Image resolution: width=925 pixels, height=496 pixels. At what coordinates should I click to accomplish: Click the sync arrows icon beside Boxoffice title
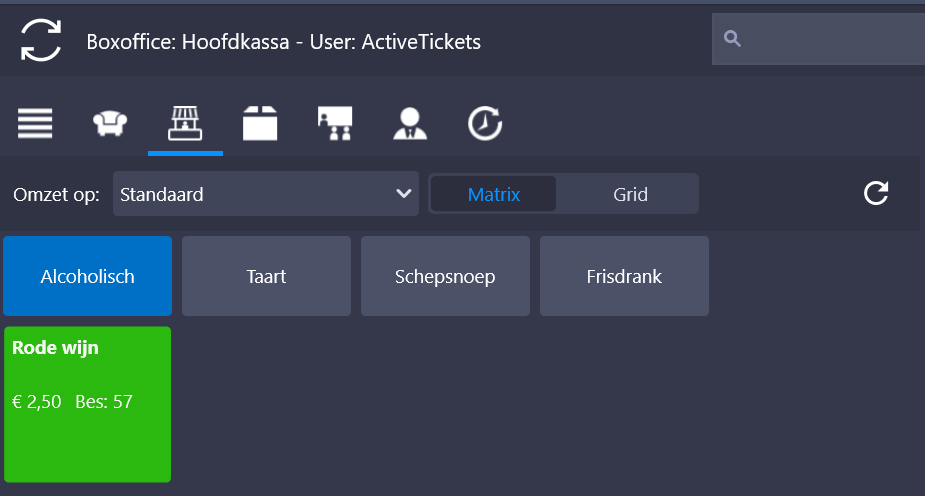[41, 40]
